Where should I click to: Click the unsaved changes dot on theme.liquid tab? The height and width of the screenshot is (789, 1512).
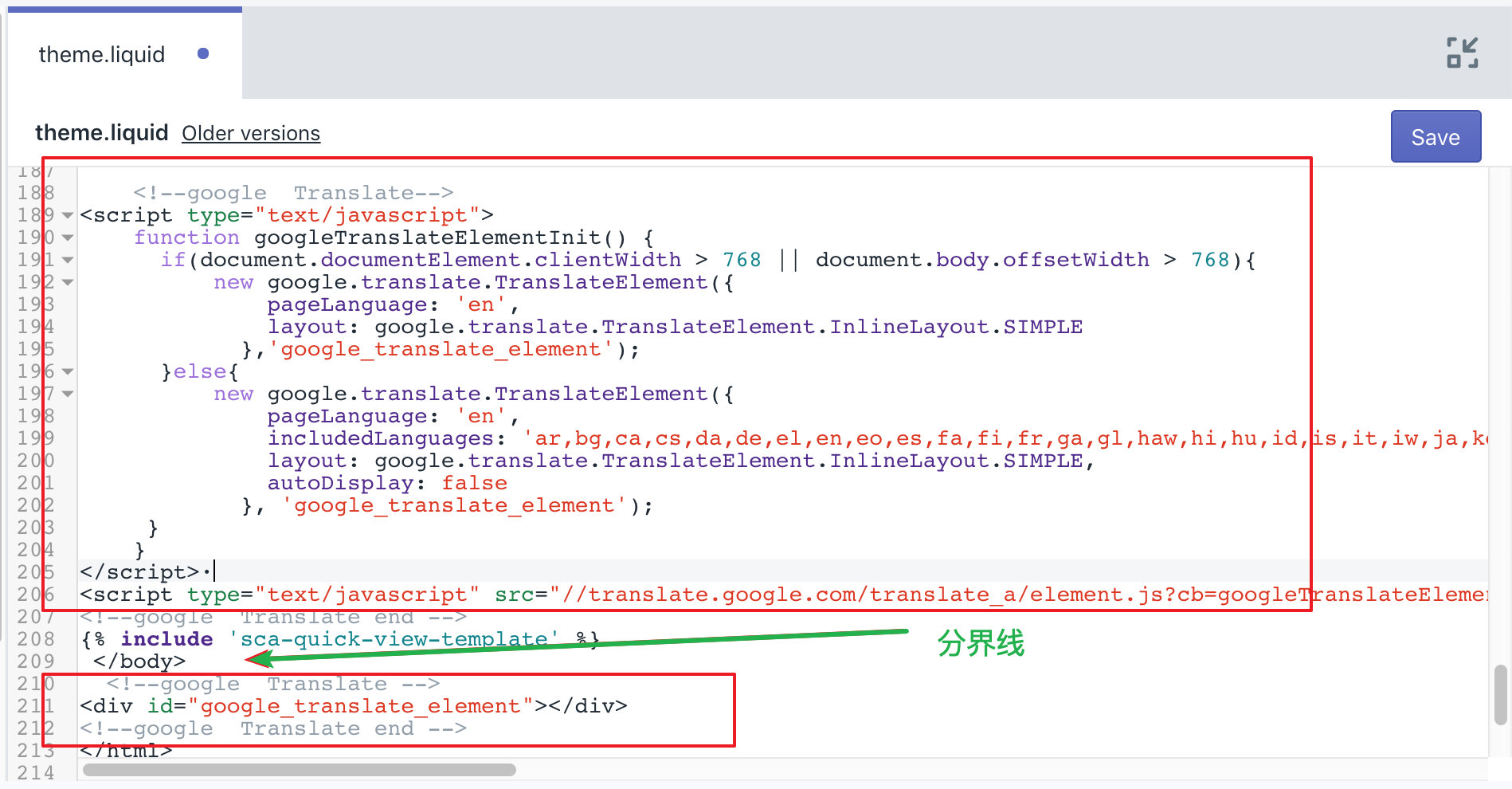coord(203,53)
